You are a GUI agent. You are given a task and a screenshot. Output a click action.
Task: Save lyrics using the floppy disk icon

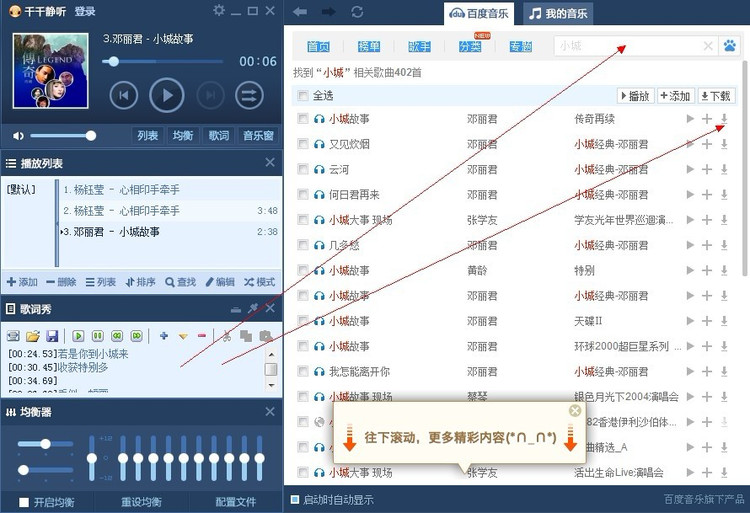click(x=52, y=336)
